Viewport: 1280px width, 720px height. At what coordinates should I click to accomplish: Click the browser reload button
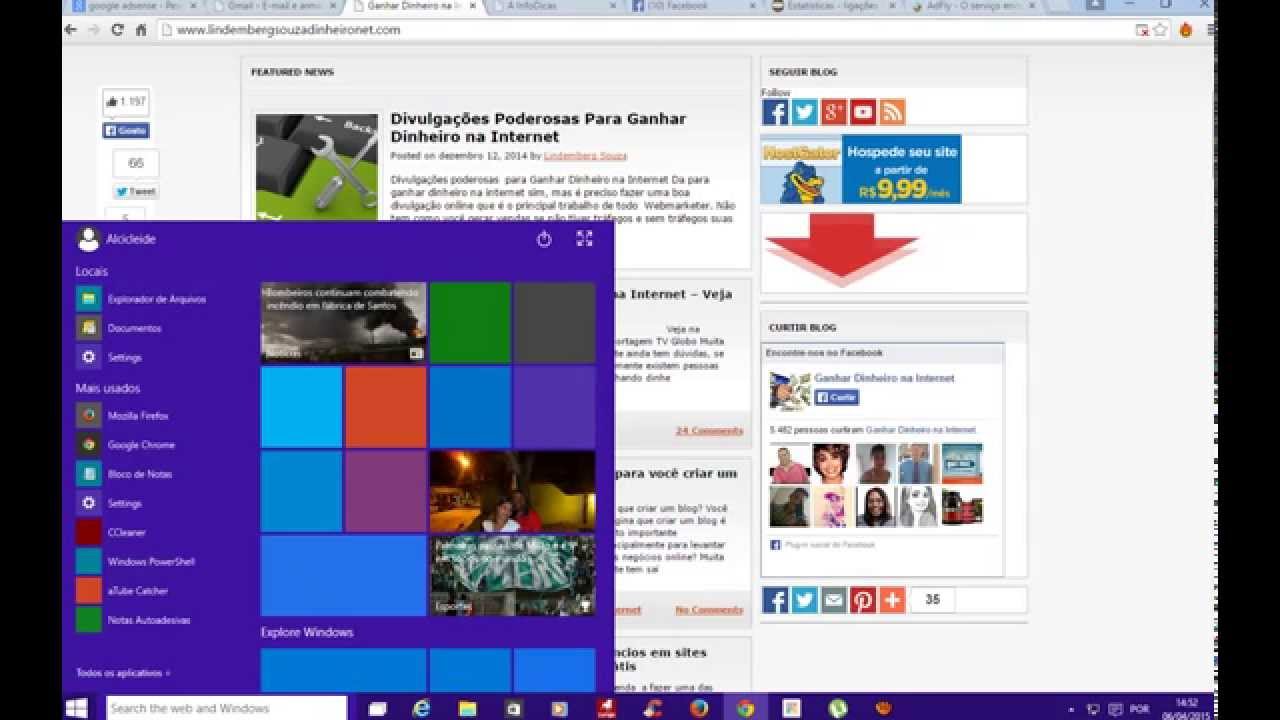point(117,30)
